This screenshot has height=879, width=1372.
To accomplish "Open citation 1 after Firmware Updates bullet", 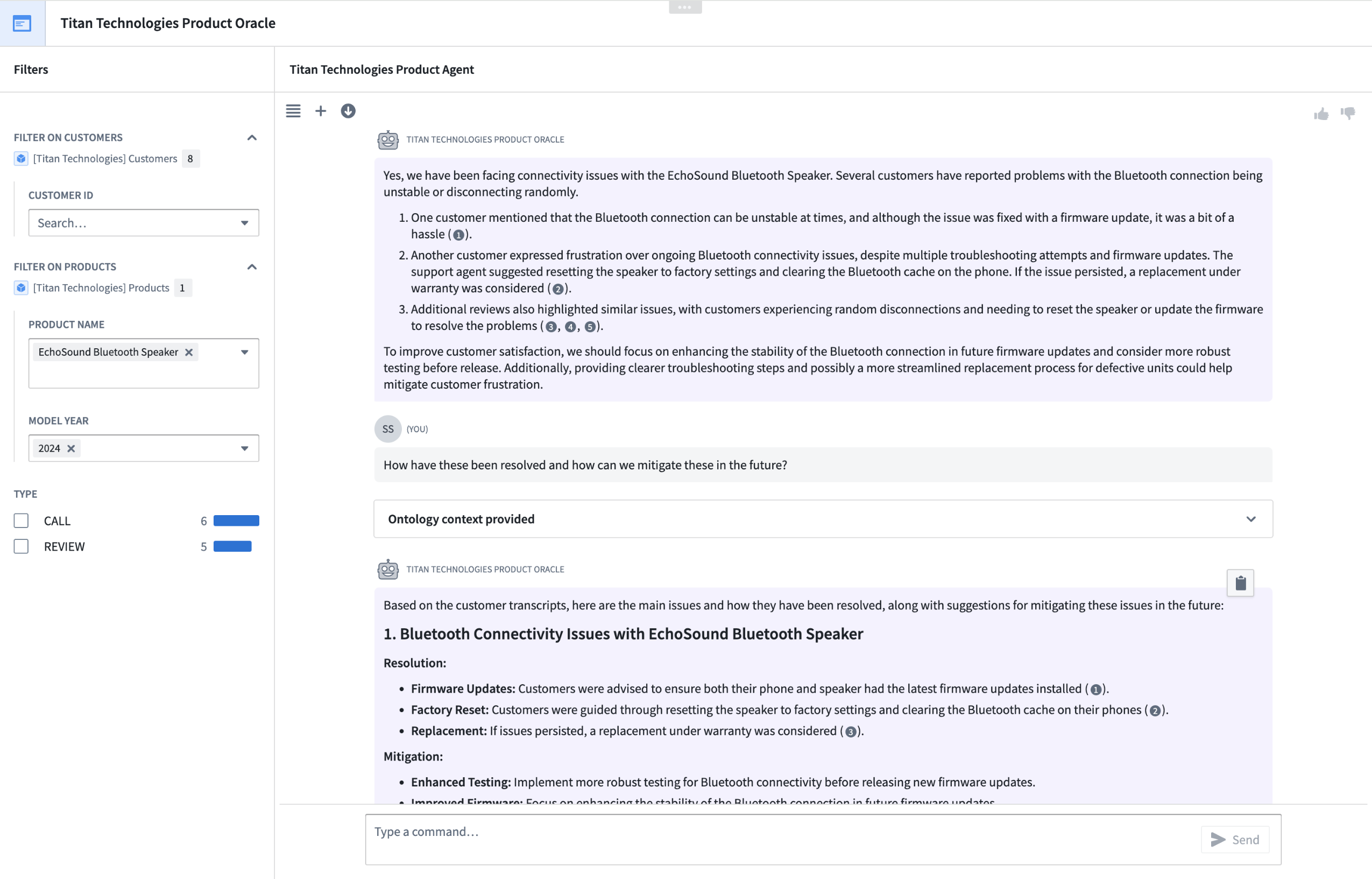I will point(1095,690).
